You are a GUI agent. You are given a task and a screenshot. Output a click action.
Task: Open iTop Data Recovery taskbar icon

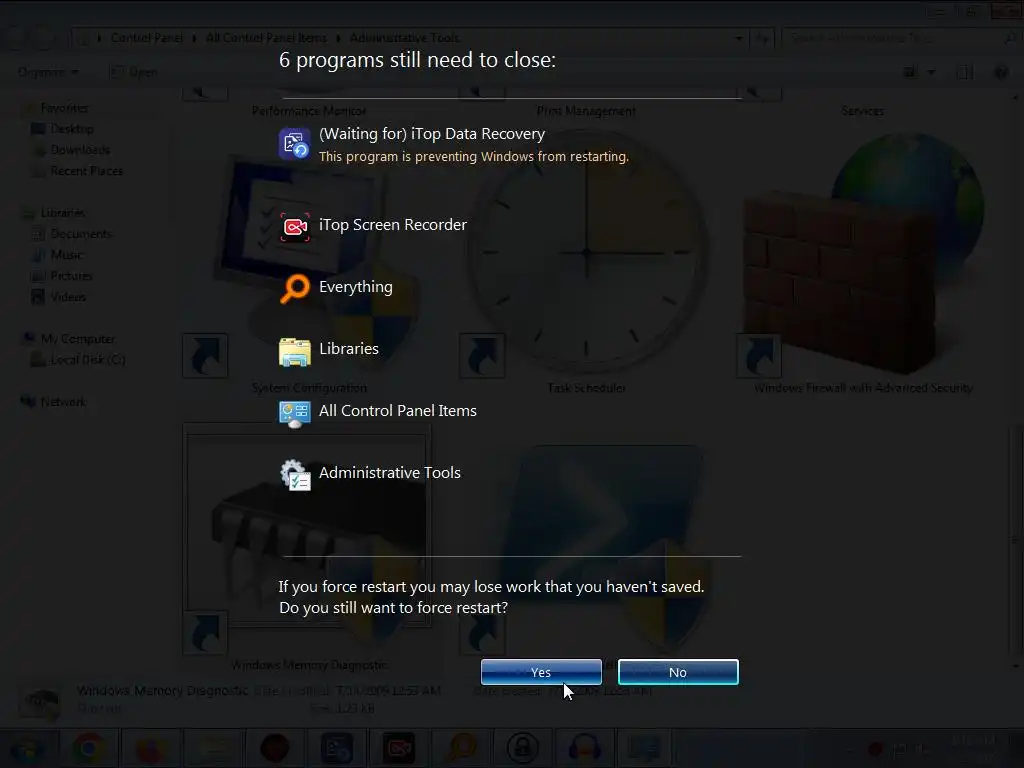tap(337, 748)
